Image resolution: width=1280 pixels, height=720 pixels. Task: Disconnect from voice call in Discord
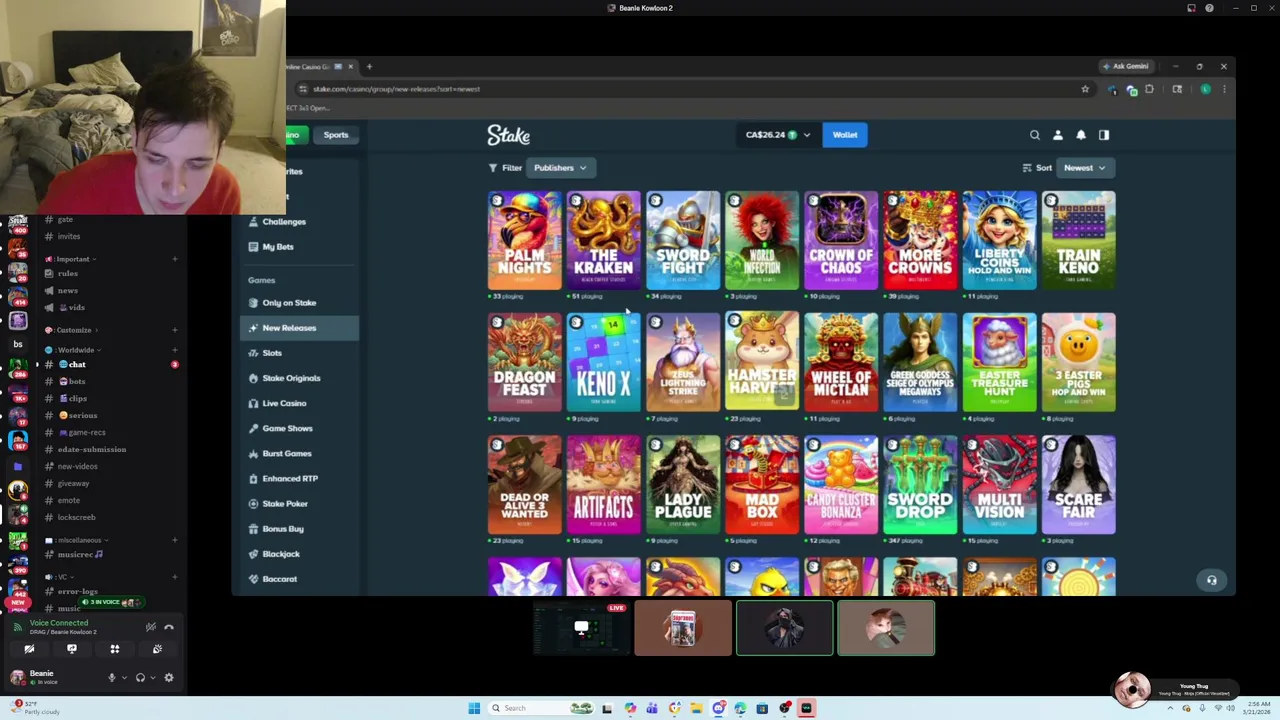169,627
